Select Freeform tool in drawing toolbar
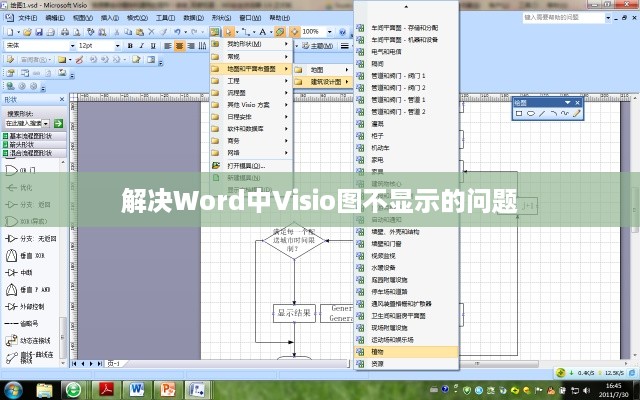 564,113
